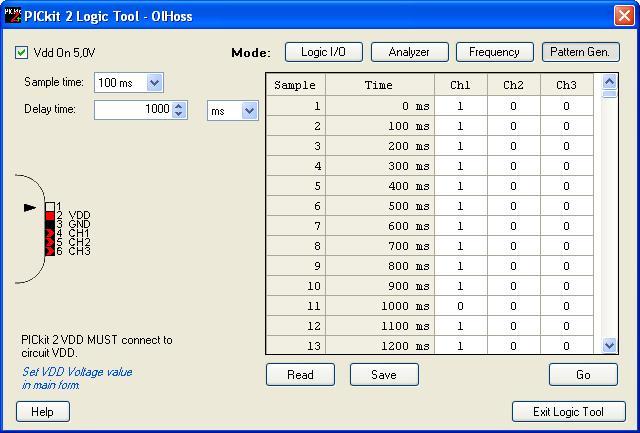The height and width of the screenshot is (433, 640).
Task: Select sample number 6 cell
Action: [x=296, y=206]
